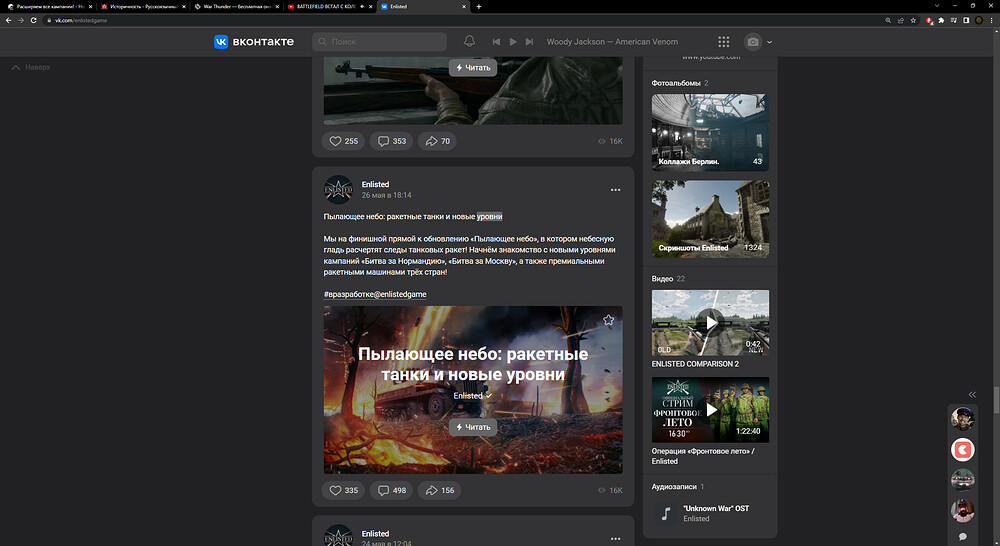Bookmark this page with the star icon
Viewport: 1000px width, 546px height.
[913, 20]
